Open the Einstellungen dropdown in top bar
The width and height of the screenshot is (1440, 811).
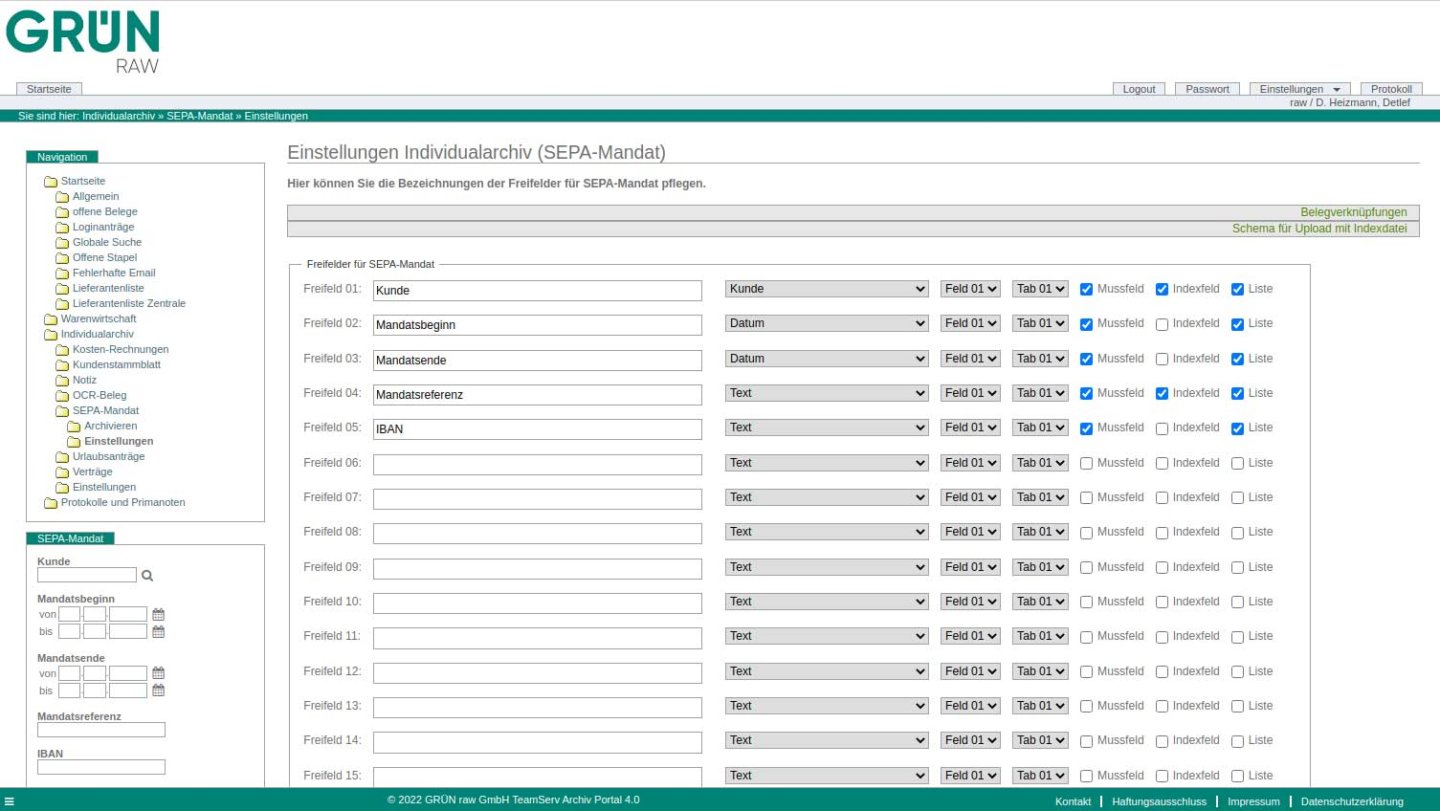click(x=1300, y=89)
